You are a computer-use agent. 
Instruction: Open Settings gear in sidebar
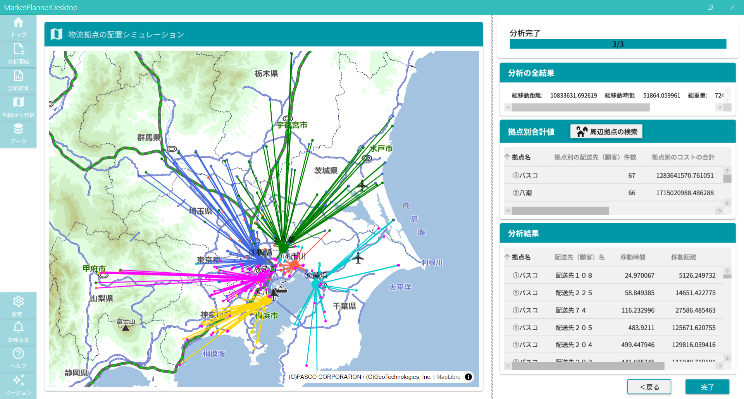18,306
